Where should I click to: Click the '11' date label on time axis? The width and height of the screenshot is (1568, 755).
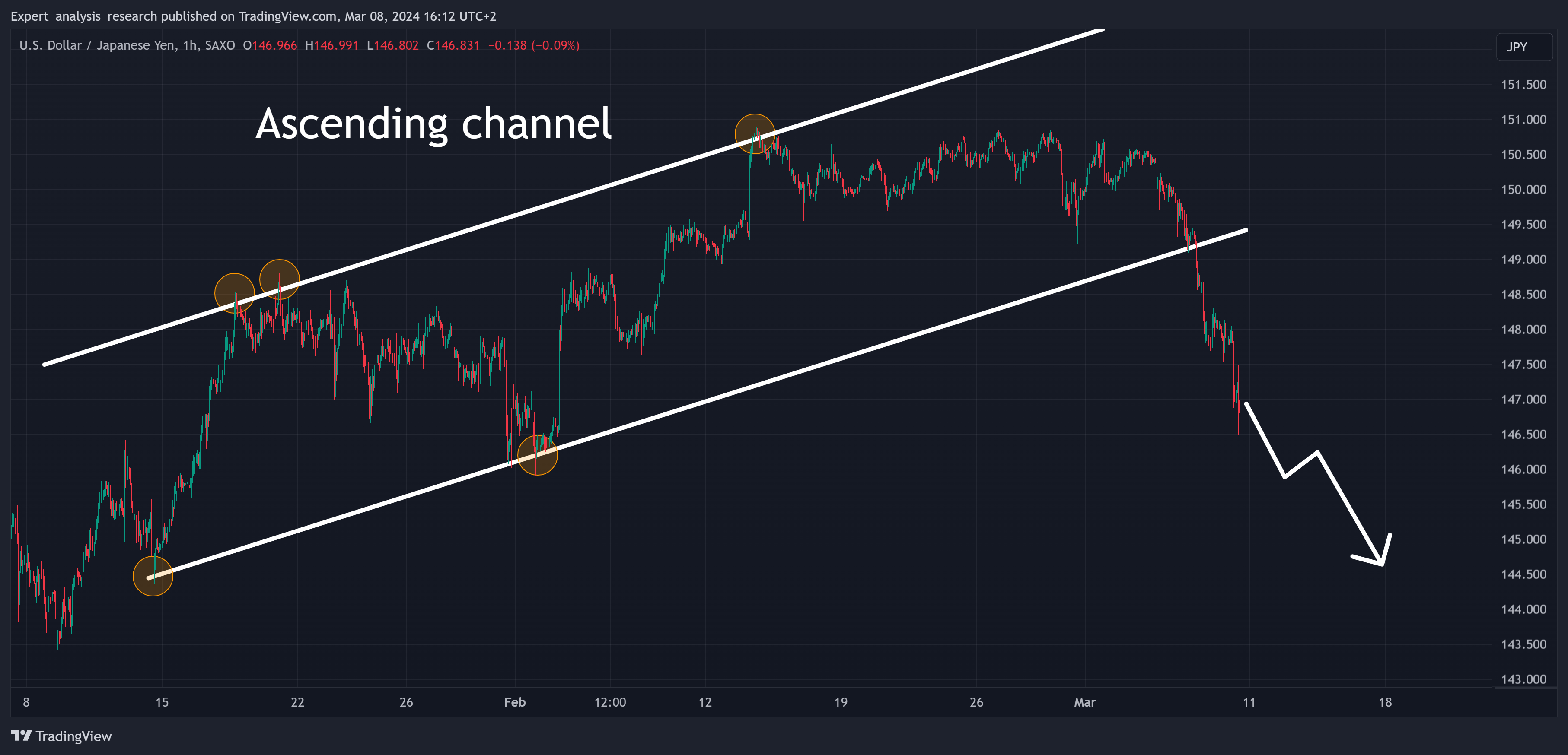click(1249, 702)
